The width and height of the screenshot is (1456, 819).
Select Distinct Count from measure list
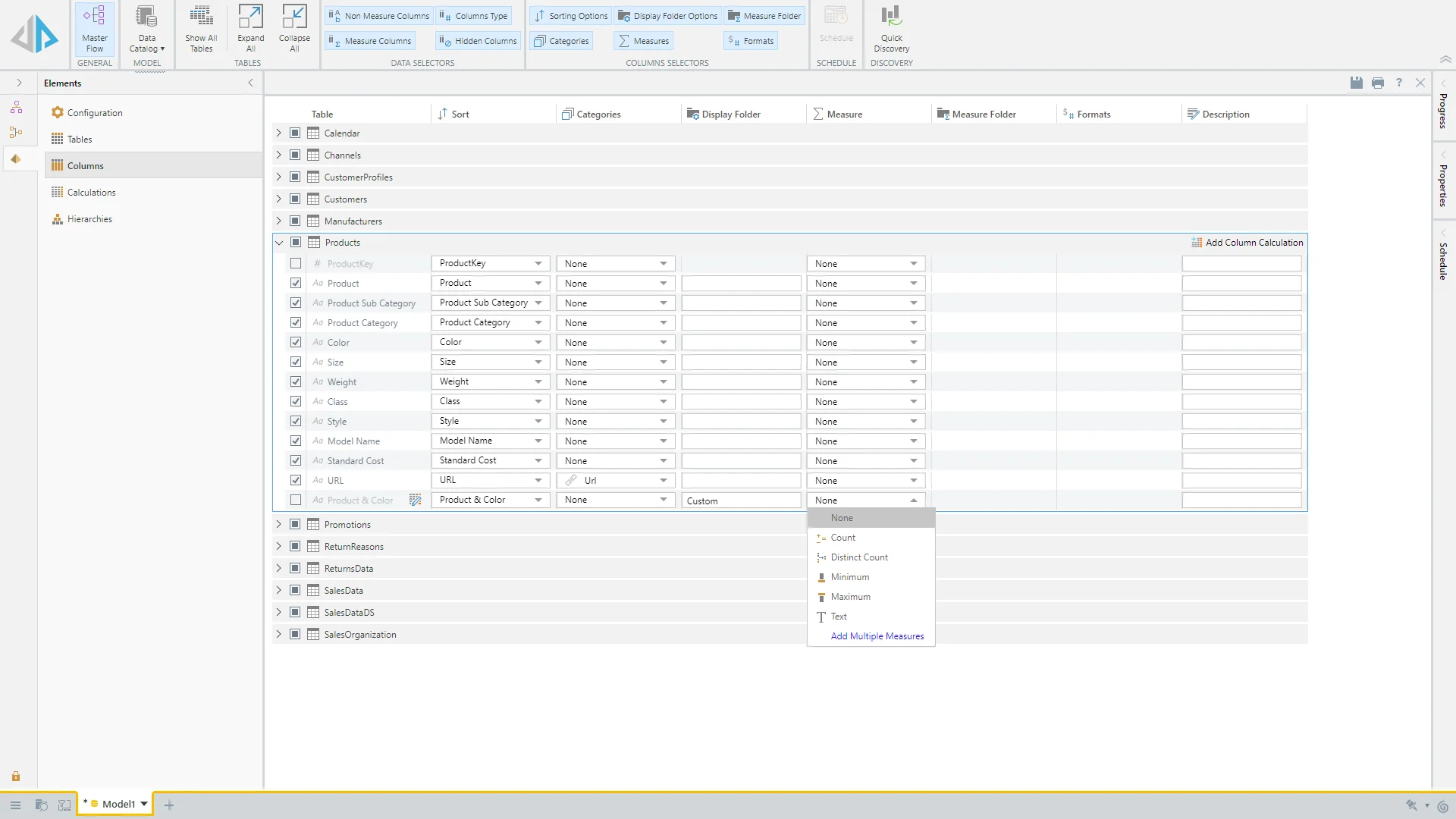[x=858, y=557]
